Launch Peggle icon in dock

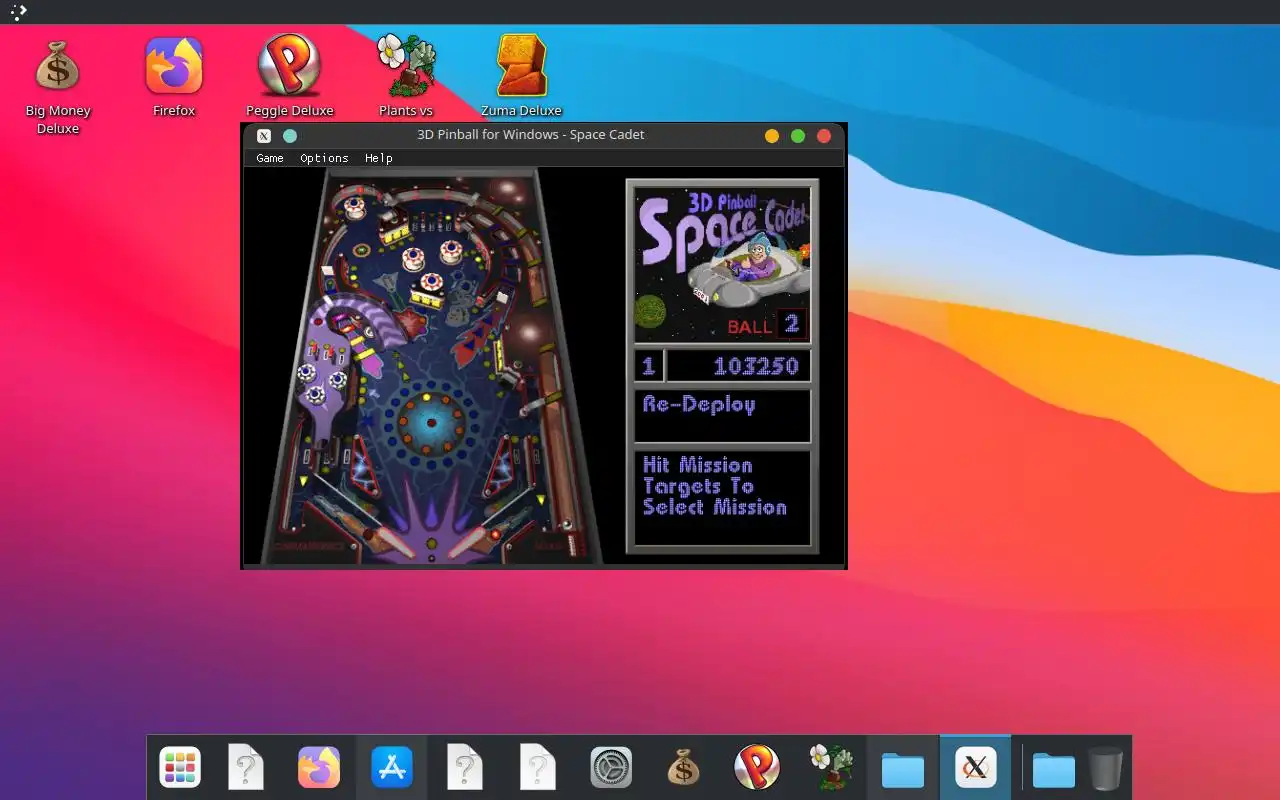coord(757,768)
